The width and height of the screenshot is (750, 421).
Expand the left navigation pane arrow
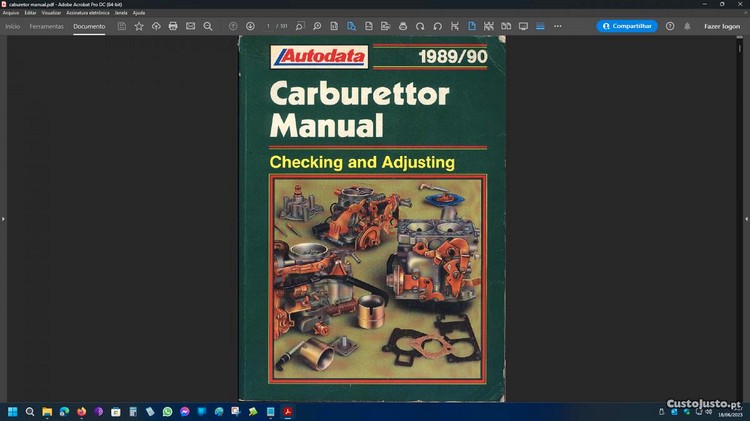pos(3,218)
